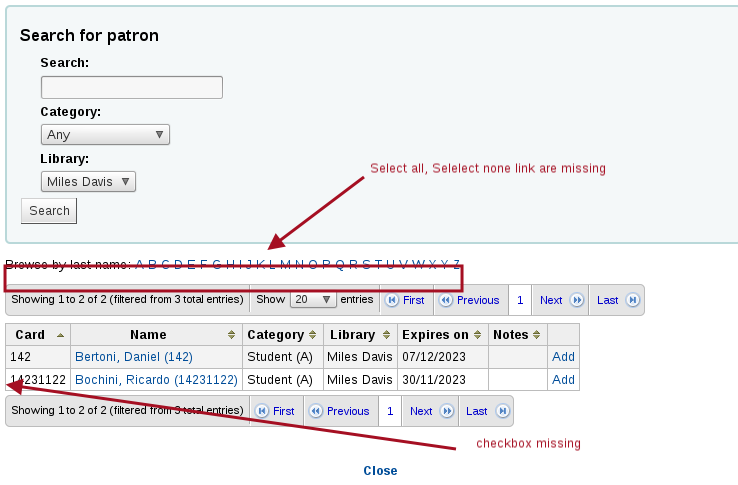Click Add for Bochini, Ricardo
This screenshot has width=738, height=485.
click(x=563, y=380)
